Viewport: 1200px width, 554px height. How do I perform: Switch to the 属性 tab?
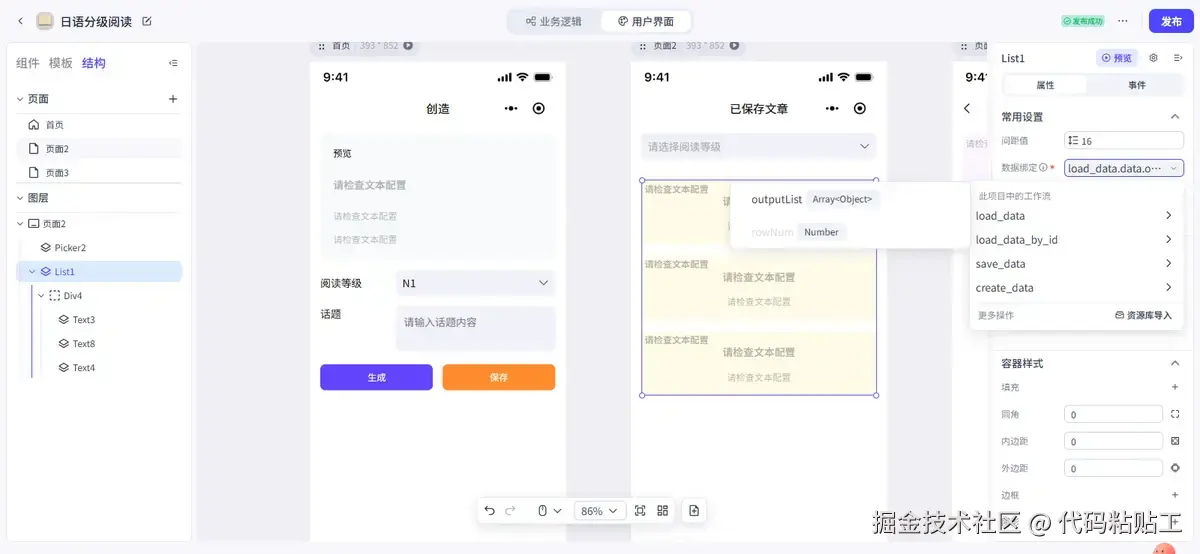(1046, 85)
